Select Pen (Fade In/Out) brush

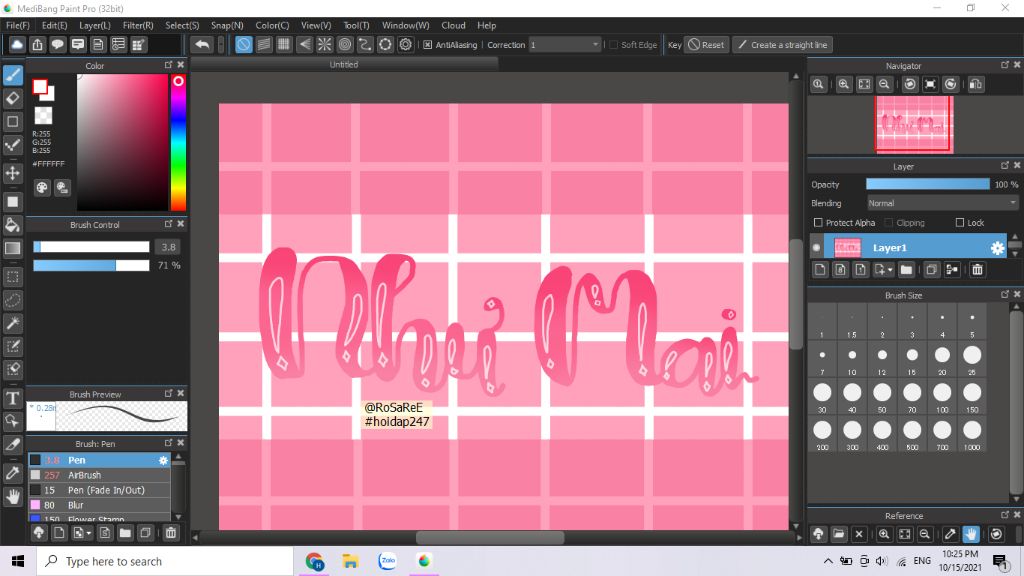click(99, 490)
